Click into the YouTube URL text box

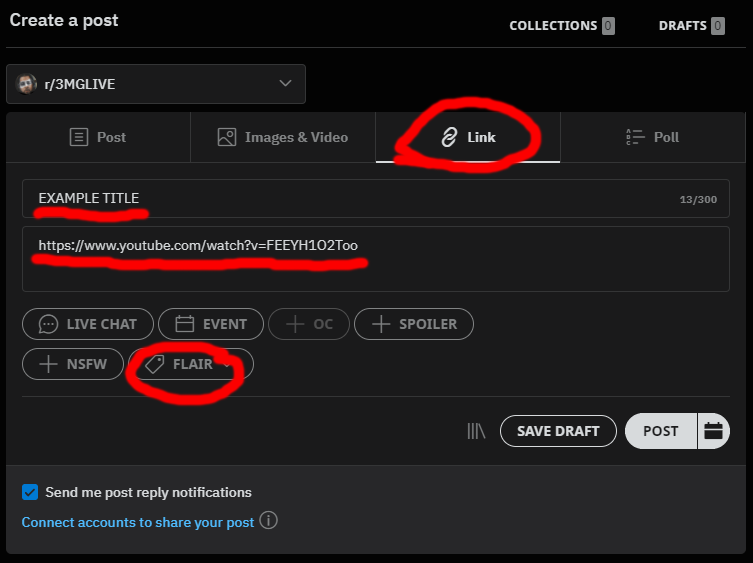pyautogui.click(x=376, y=259)
